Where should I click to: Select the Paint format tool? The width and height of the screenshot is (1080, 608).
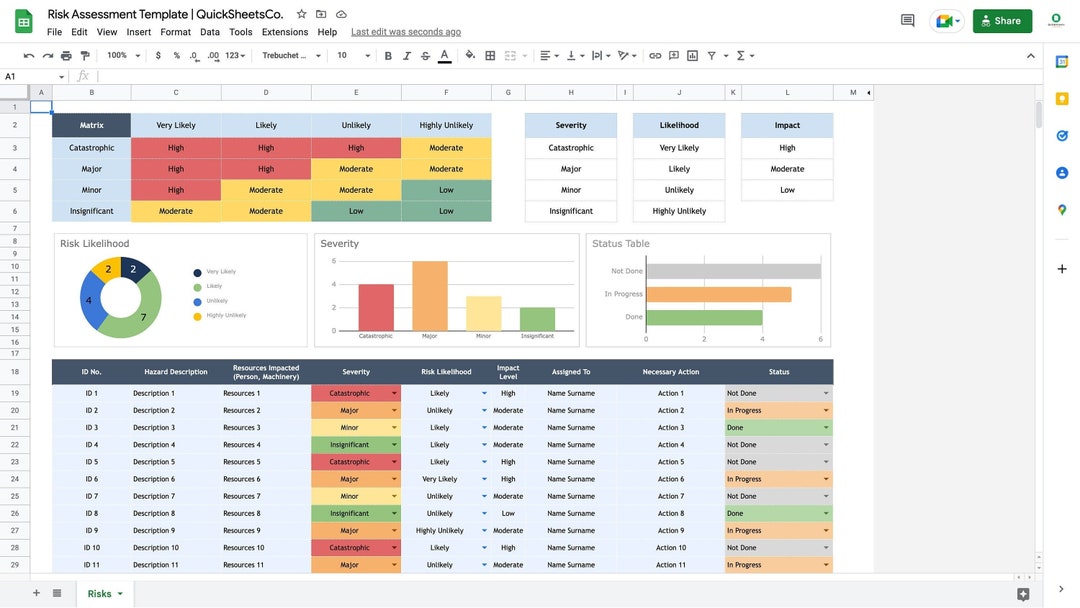pos(86,55)
